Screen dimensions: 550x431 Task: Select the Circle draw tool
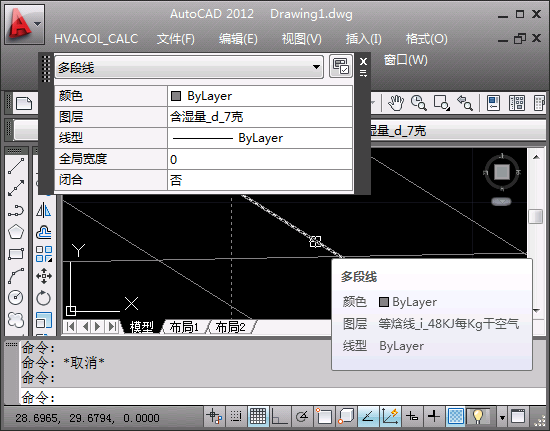[16, 298]
